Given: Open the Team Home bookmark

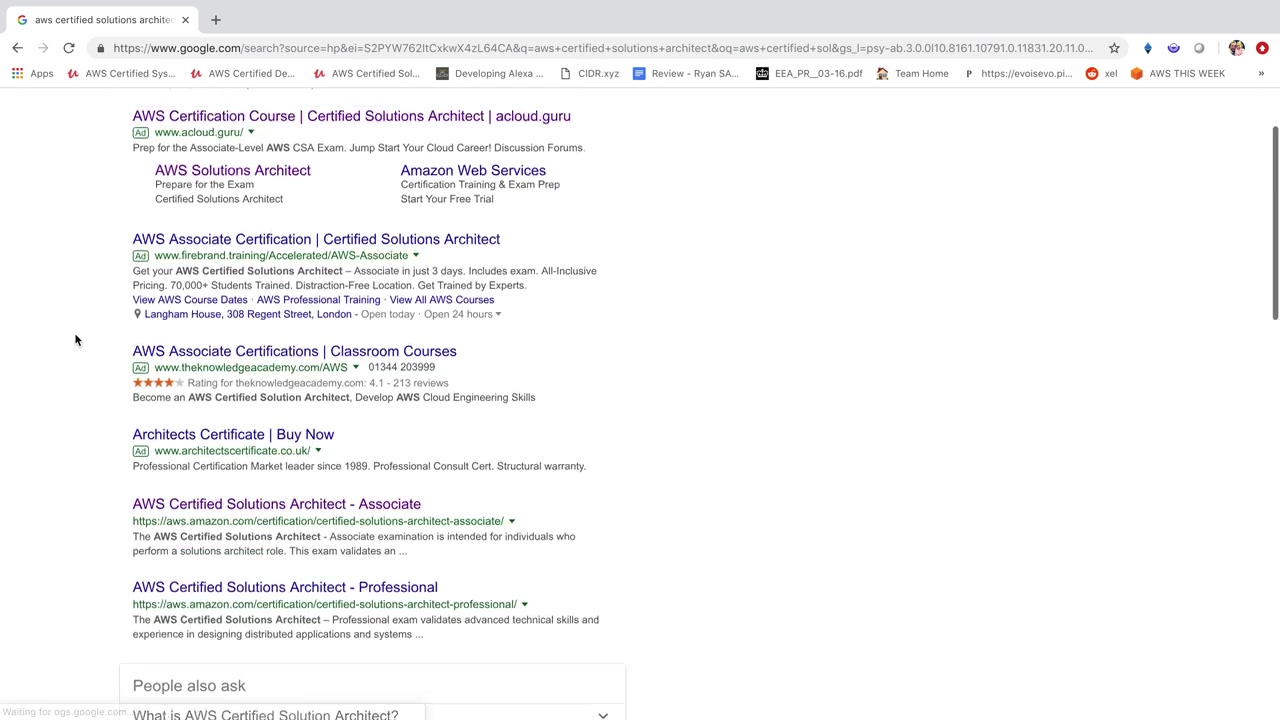Looking at the screenshot, I should coord(912,73).
